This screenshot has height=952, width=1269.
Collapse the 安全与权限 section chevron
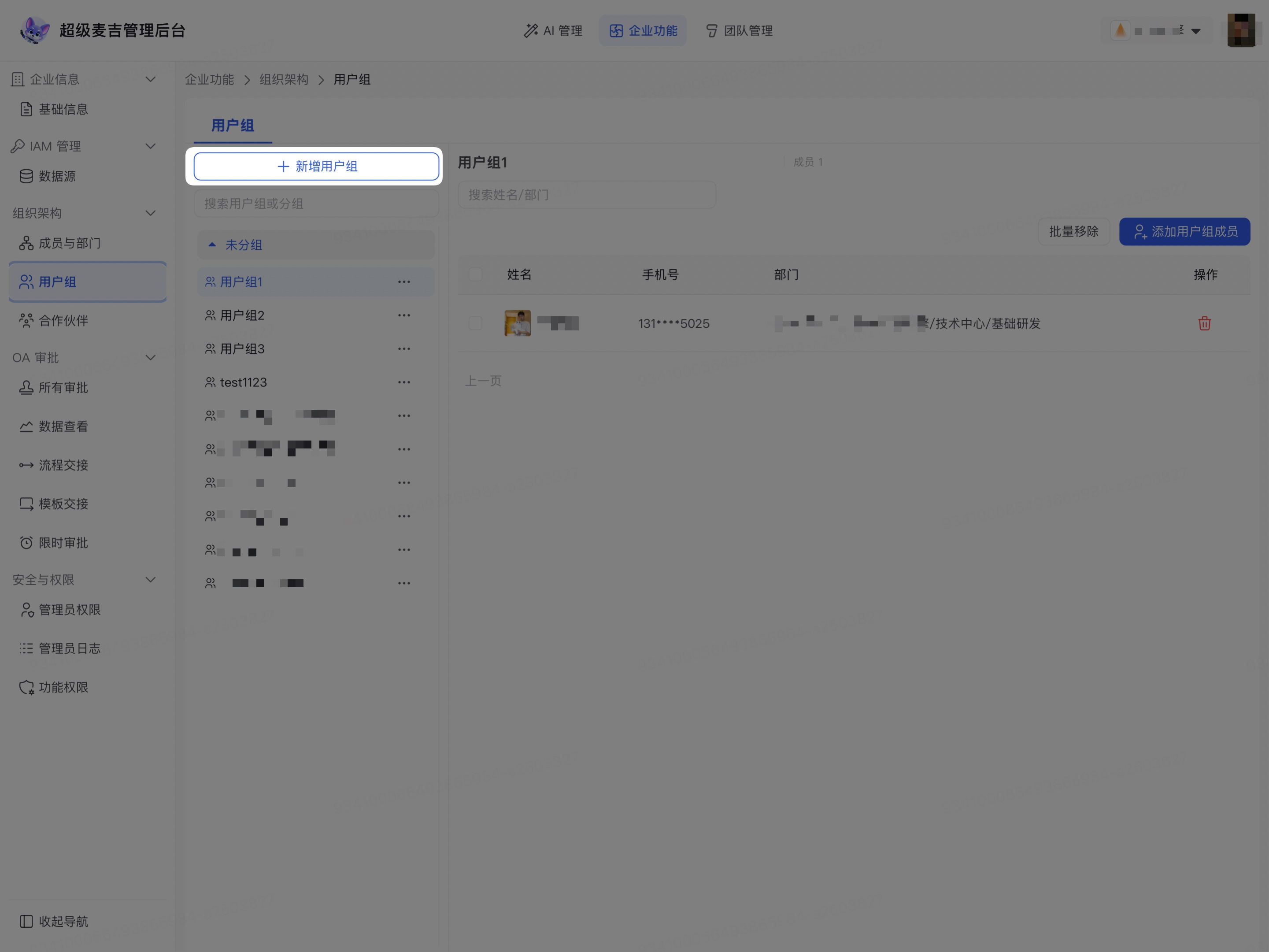coord(150,580)
